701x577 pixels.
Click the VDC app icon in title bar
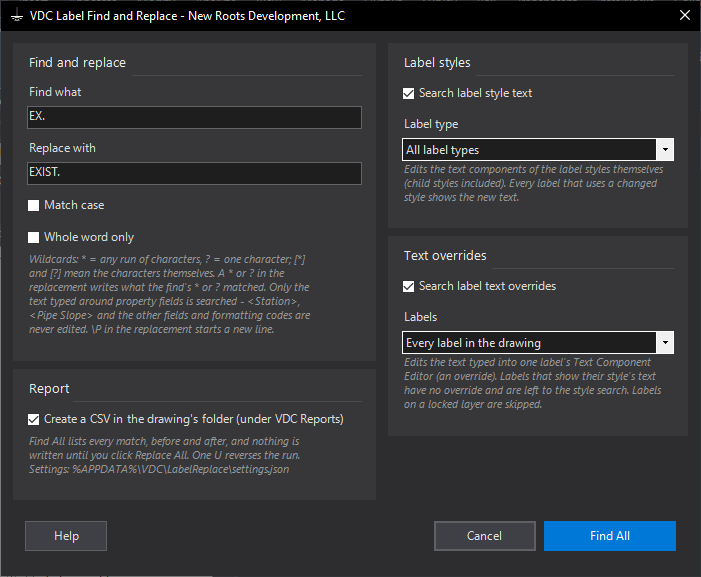click(x=17, y=17)
